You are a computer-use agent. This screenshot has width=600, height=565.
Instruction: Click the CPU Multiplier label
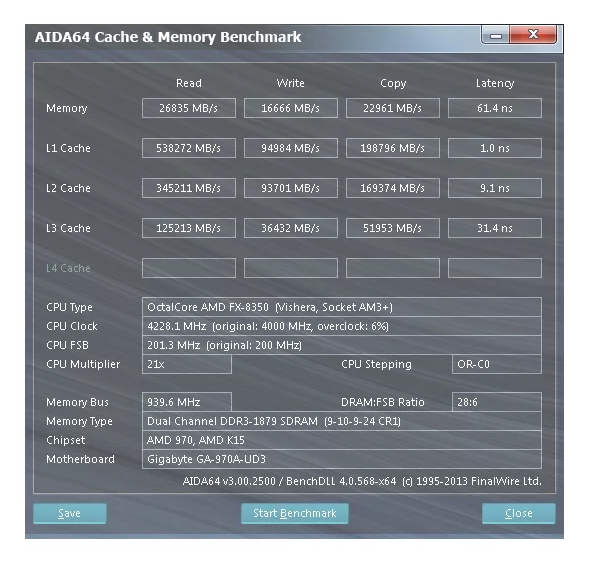pyautogui.click(x=83, y=365)
